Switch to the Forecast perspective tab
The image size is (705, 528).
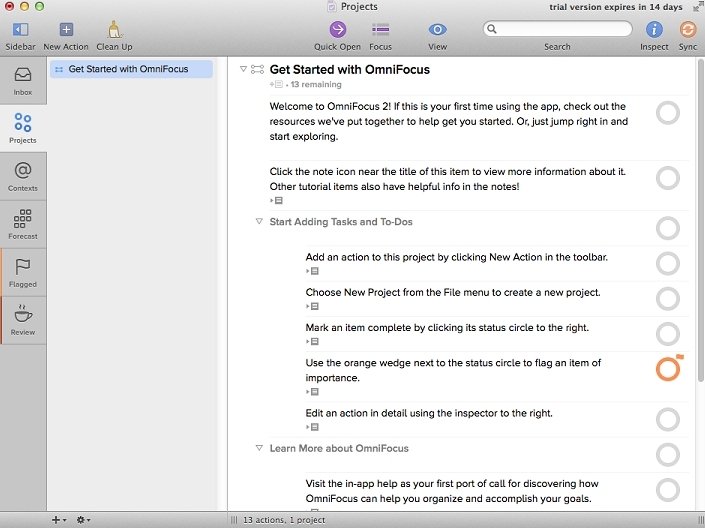pyautogui.click(x=23, y=224)
